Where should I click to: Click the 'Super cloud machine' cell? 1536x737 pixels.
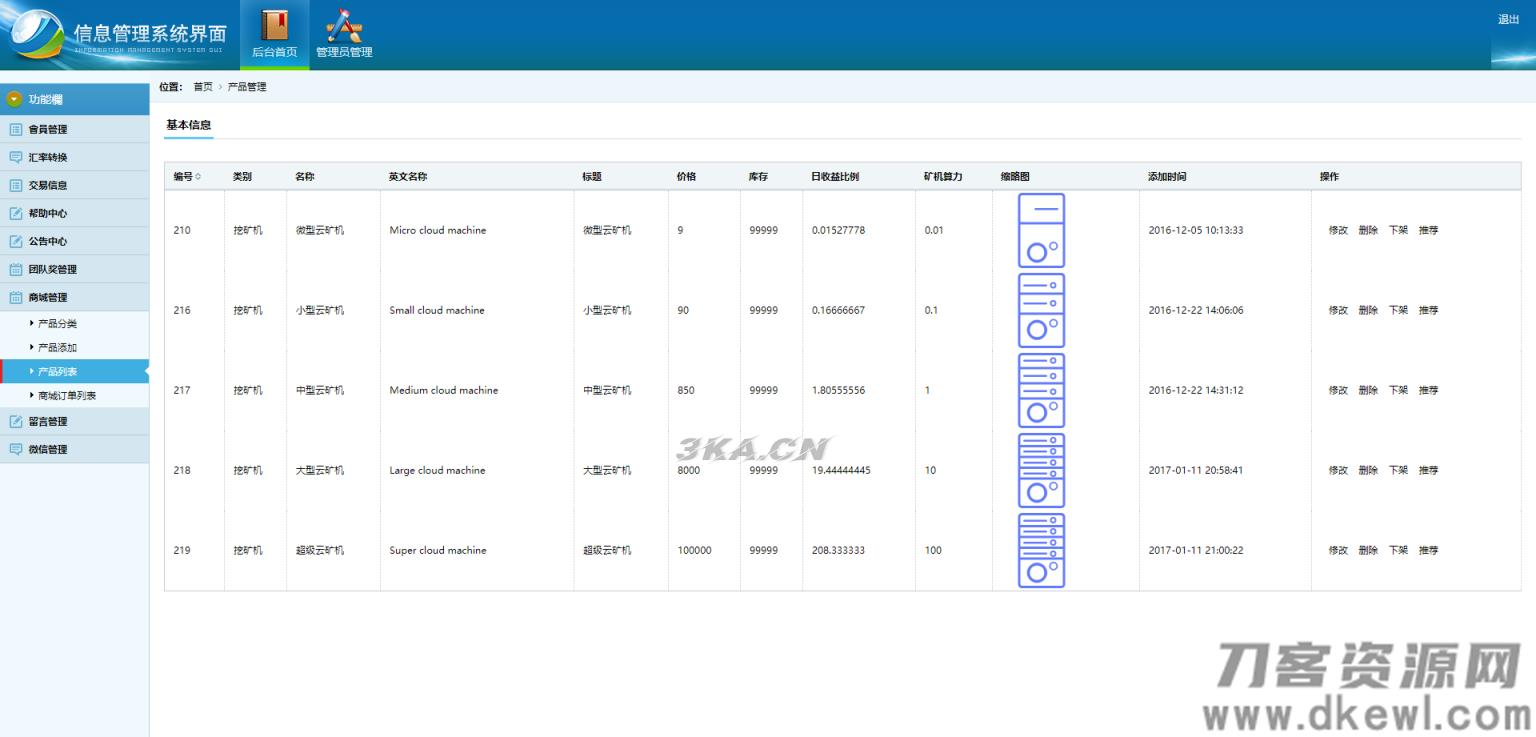[438, 550]
